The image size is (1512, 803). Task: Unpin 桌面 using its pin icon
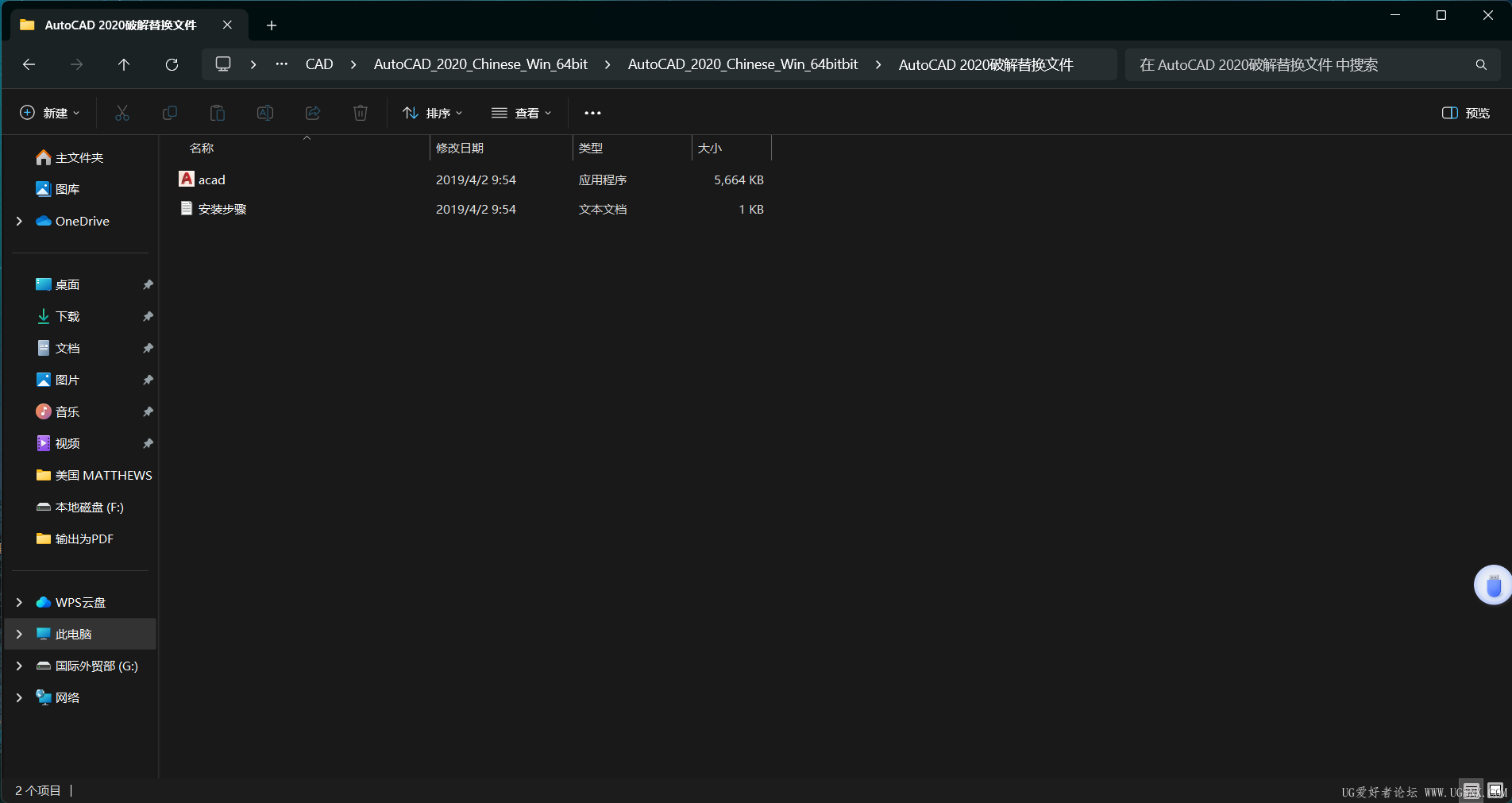click(148, 284)
